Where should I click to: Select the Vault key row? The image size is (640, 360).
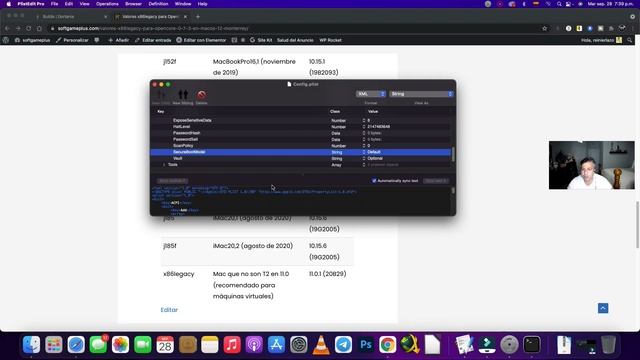[x=300, y=158]
